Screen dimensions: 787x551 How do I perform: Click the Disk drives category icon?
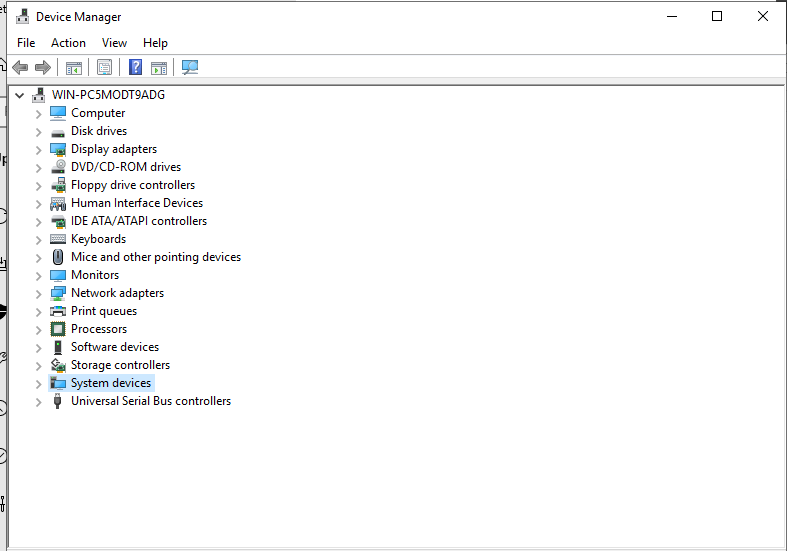(58, 133)
